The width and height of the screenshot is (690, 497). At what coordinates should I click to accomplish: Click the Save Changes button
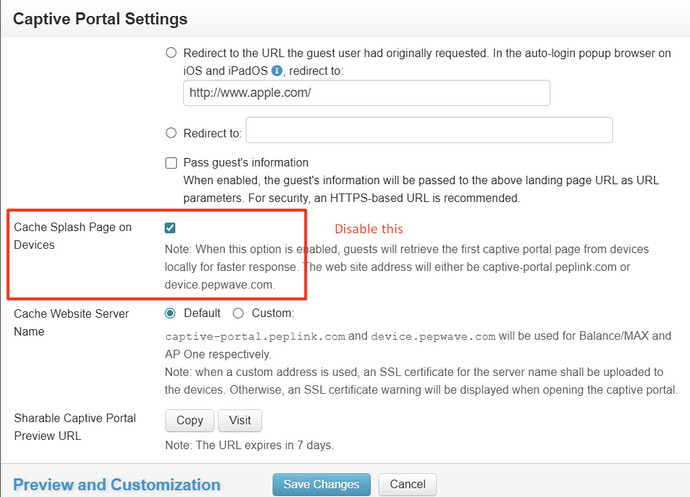pos(321,484)
